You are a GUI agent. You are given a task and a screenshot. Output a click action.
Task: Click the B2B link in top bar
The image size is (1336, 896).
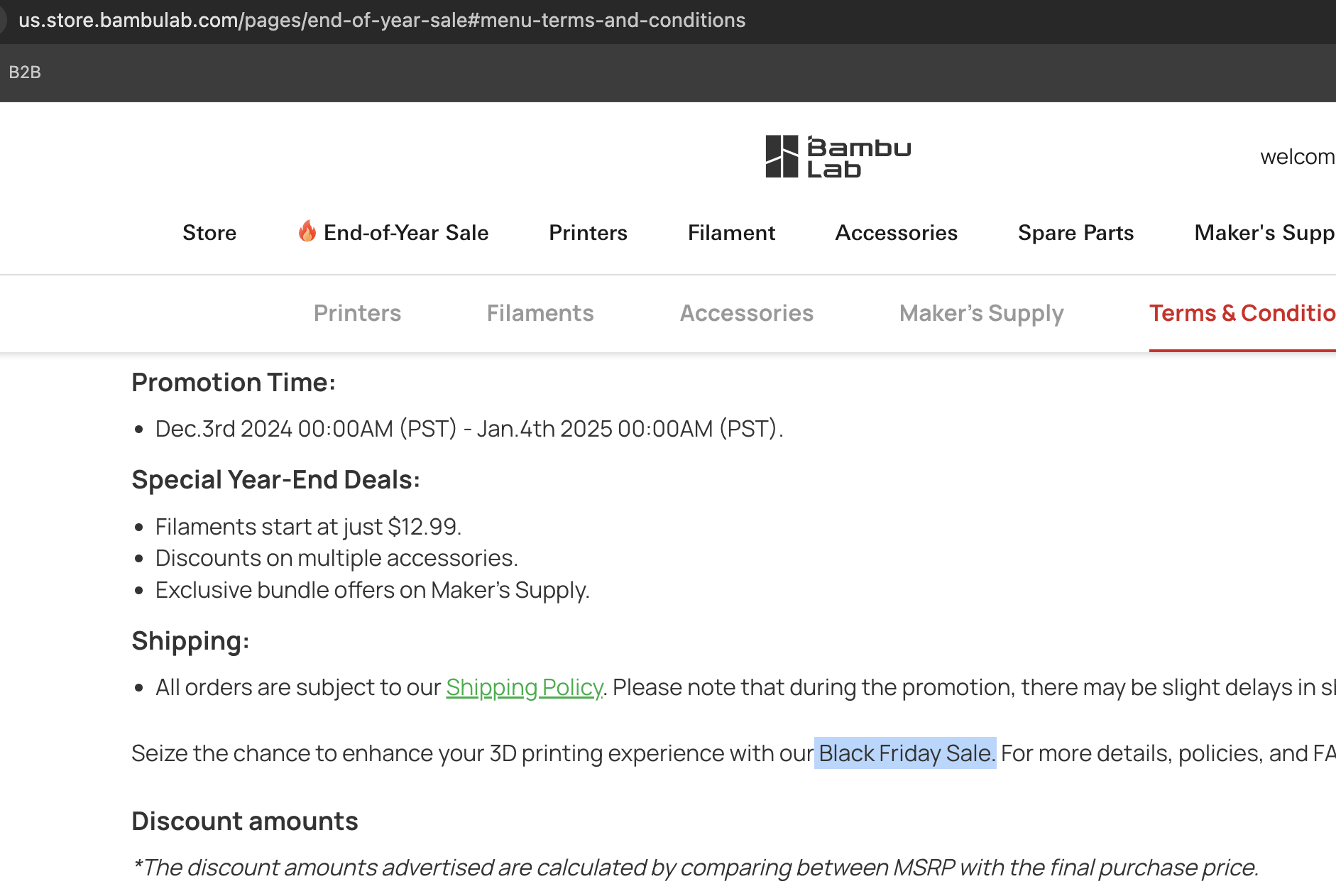tap(25, 72)
